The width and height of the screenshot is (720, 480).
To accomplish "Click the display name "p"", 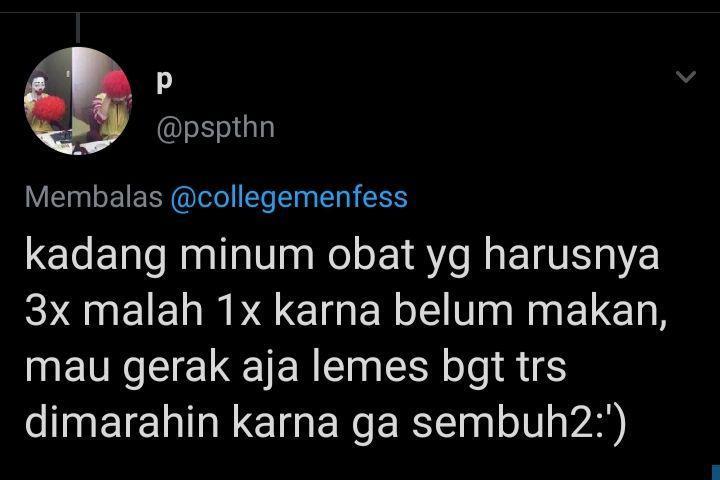I will [x=164, y=82].
